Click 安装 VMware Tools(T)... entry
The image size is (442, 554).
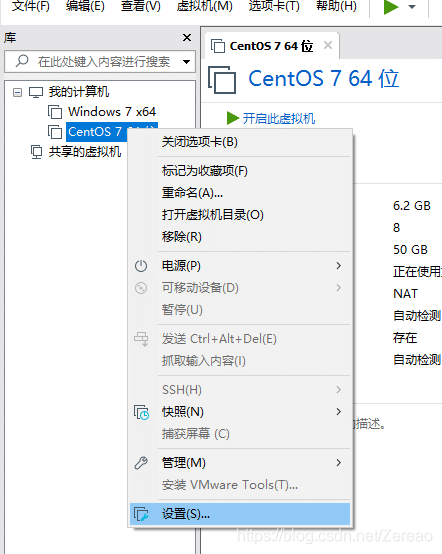(240, 485)
